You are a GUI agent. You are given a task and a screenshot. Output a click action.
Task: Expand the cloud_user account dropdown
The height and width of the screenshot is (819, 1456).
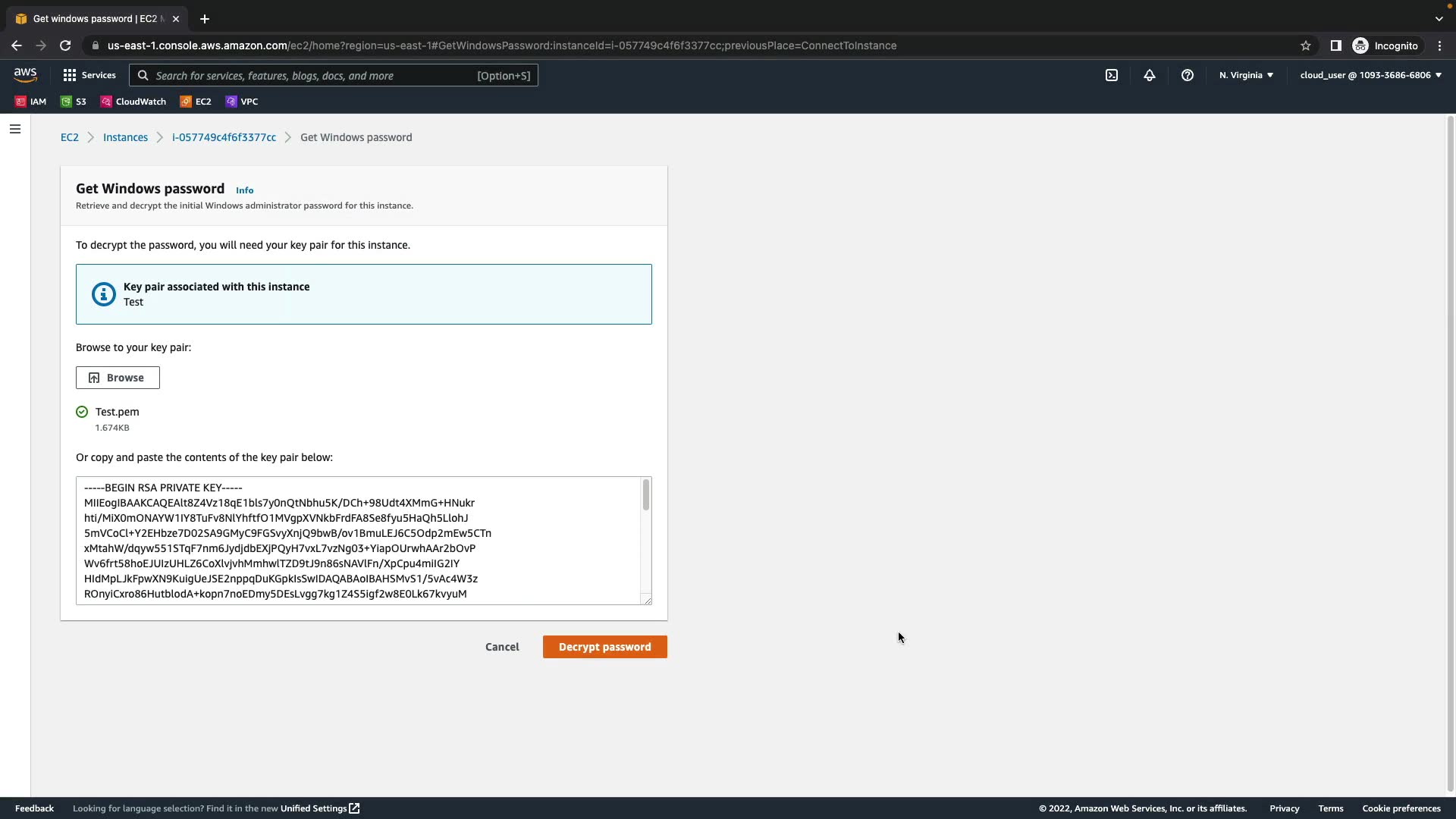point(1370,75)
